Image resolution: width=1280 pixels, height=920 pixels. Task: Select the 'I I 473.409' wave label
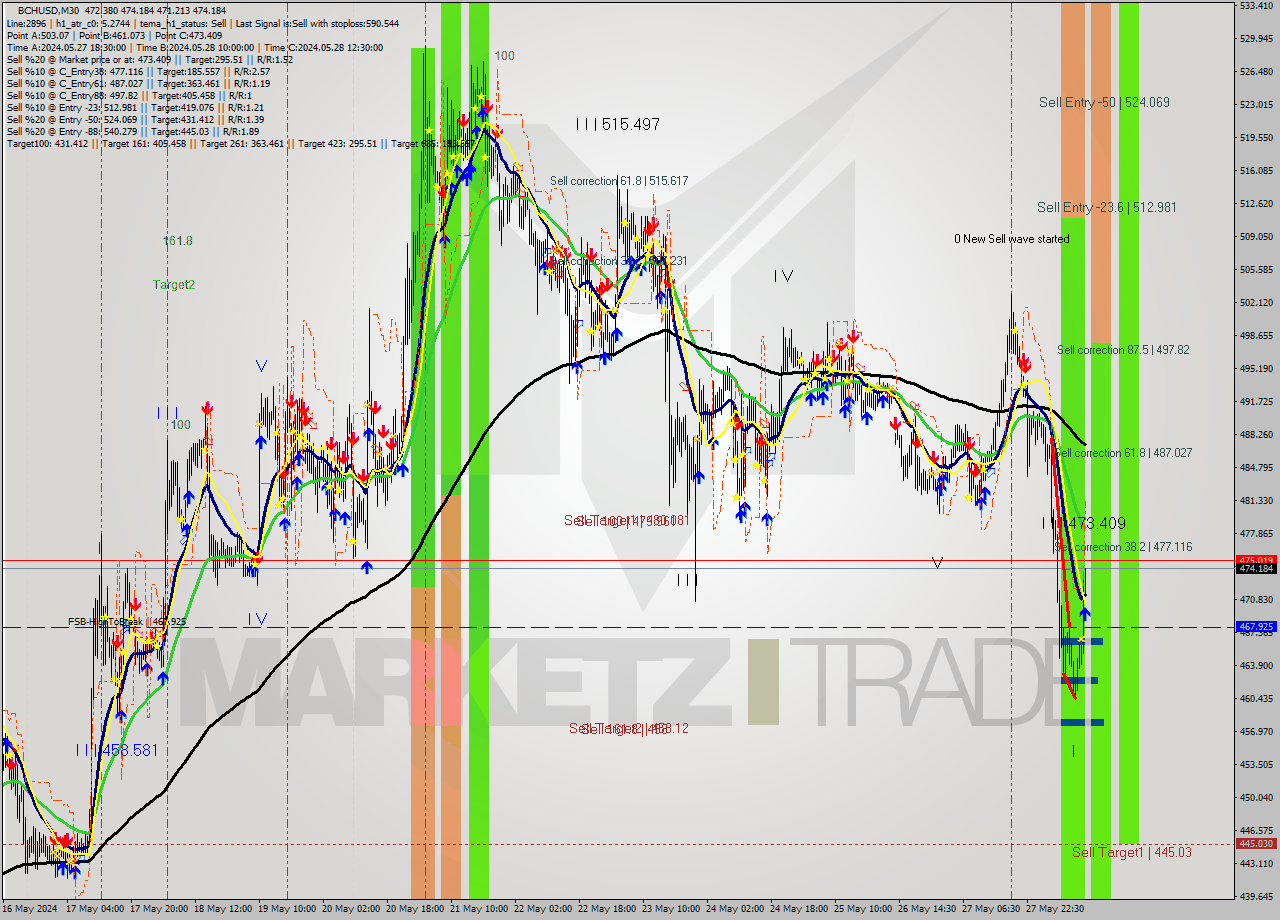coord(1084,523)
